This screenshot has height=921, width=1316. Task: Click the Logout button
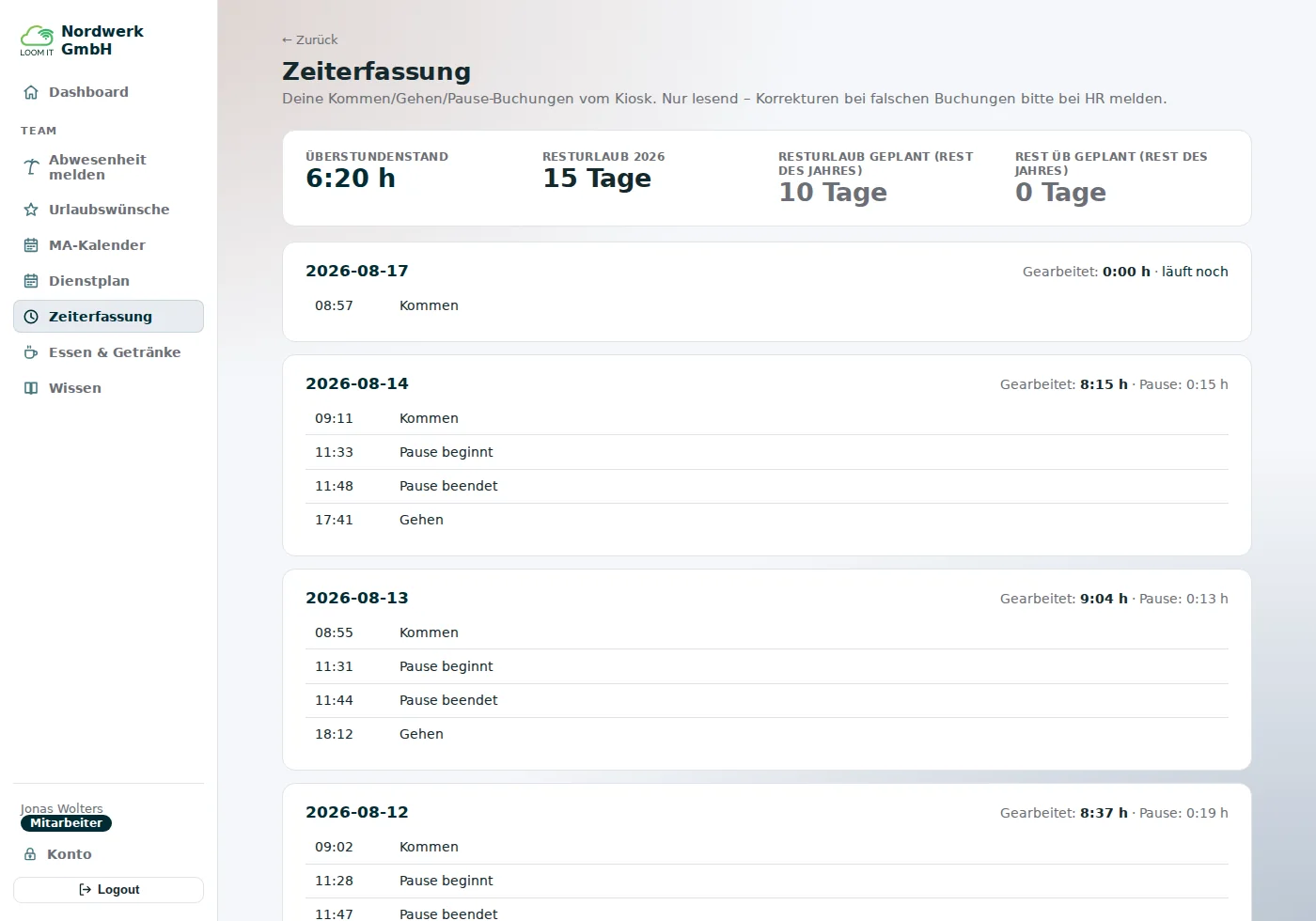coord(108,890)
